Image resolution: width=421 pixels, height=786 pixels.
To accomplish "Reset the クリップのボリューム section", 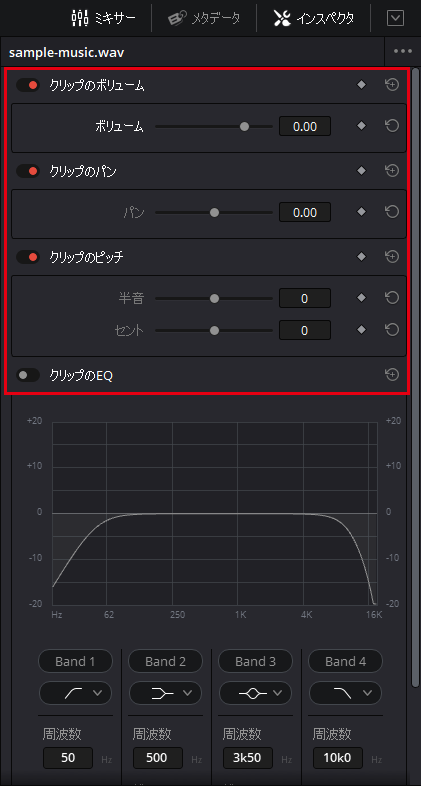I will [x=392, y=85].
